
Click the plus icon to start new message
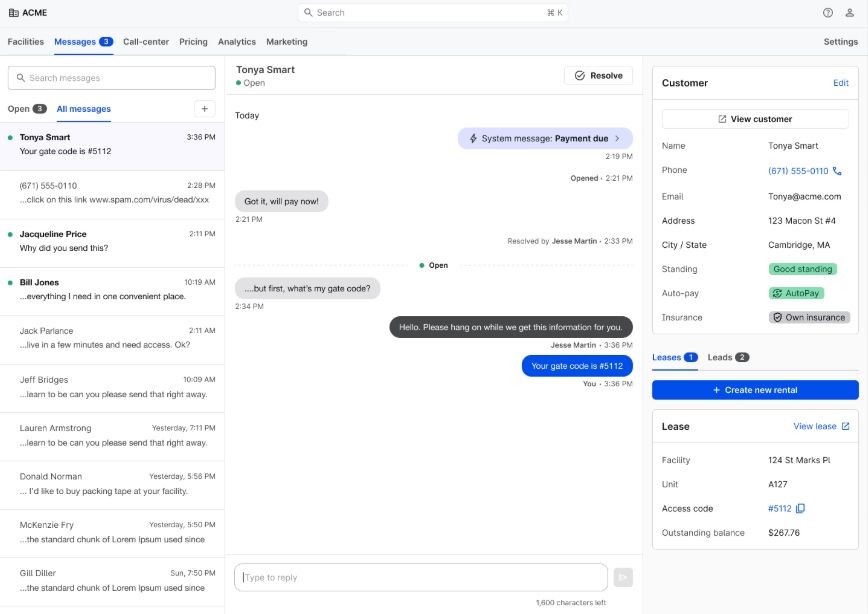(x=205, y=109)
